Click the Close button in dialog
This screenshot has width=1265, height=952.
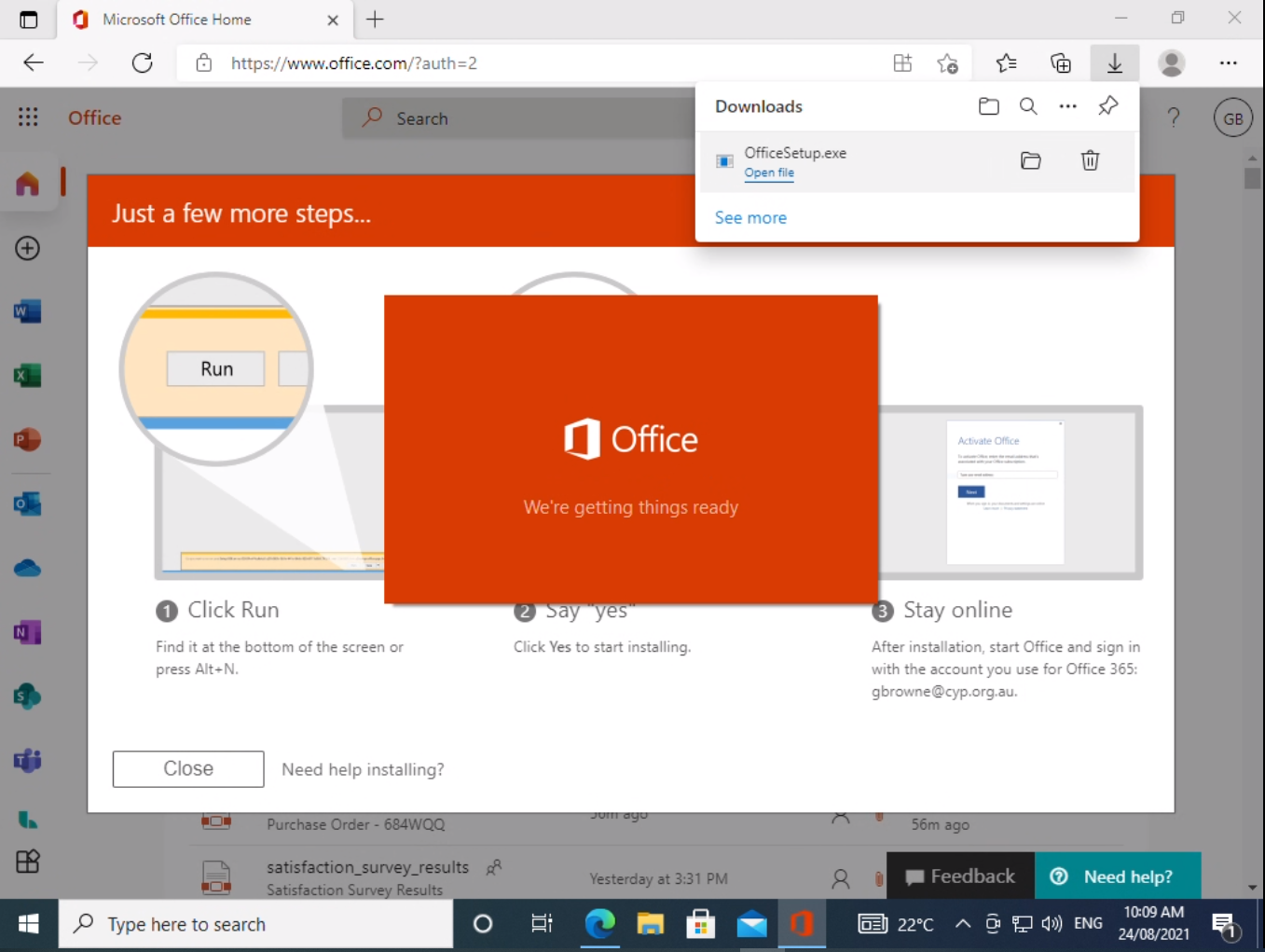click(x=188, y=769)
